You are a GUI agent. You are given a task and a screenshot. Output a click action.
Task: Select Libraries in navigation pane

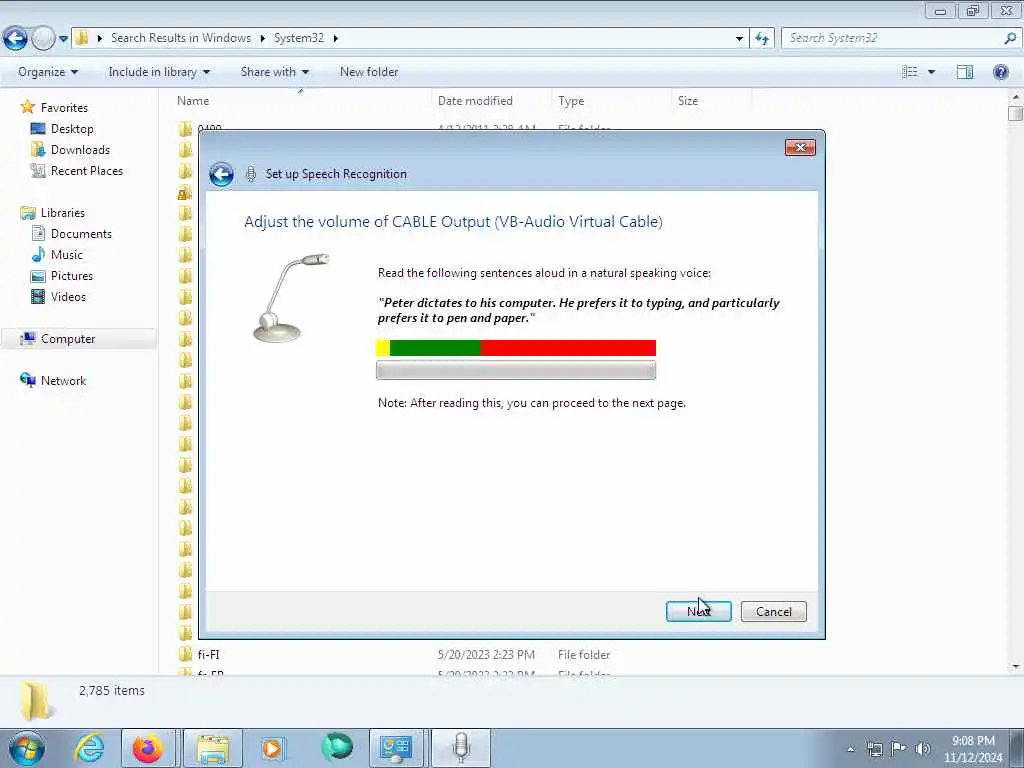coord(63,213)
